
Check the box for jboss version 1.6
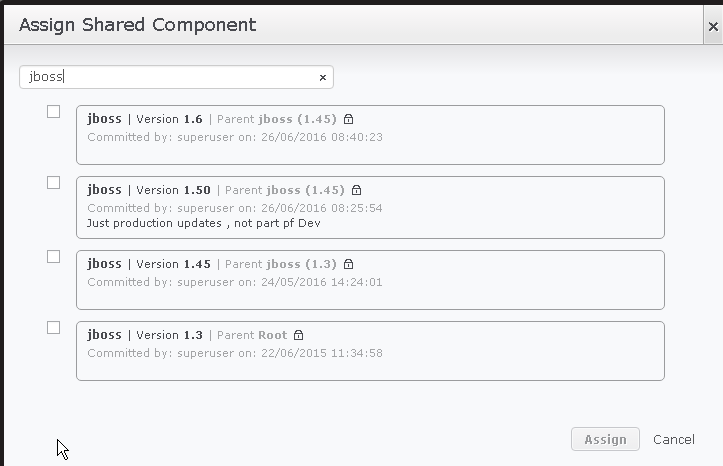[53, 112]
